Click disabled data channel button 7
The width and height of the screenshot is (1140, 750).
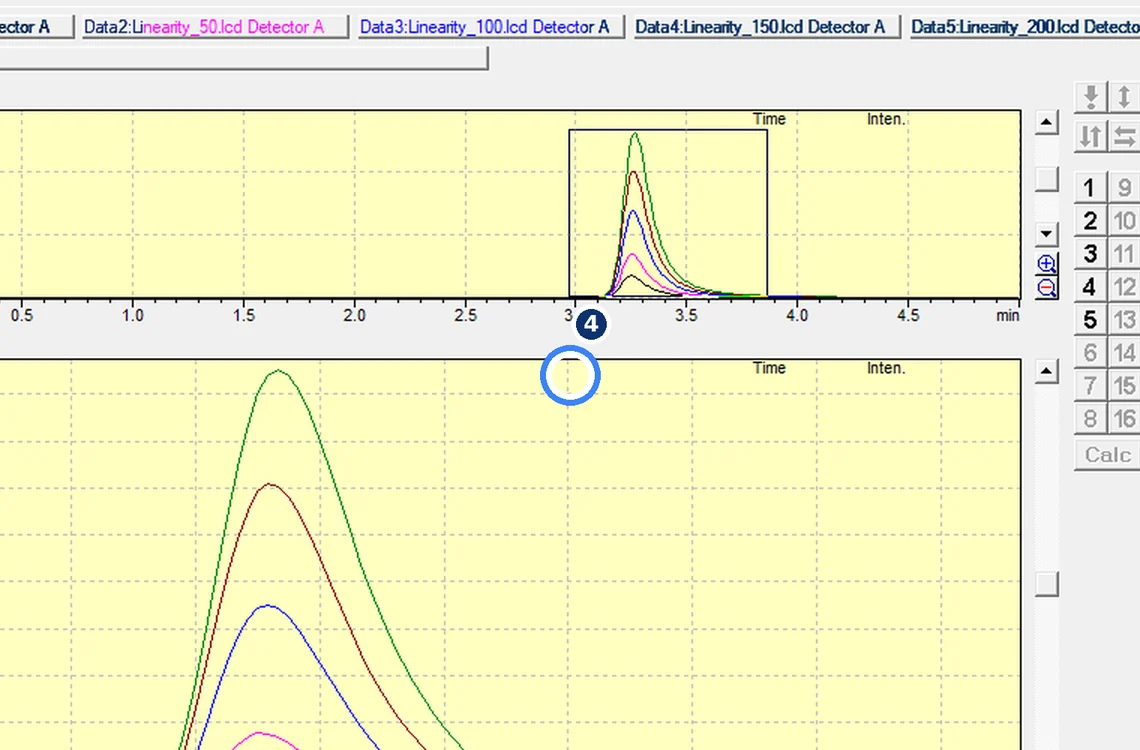pyautogui.click(x=1090, y=386)
